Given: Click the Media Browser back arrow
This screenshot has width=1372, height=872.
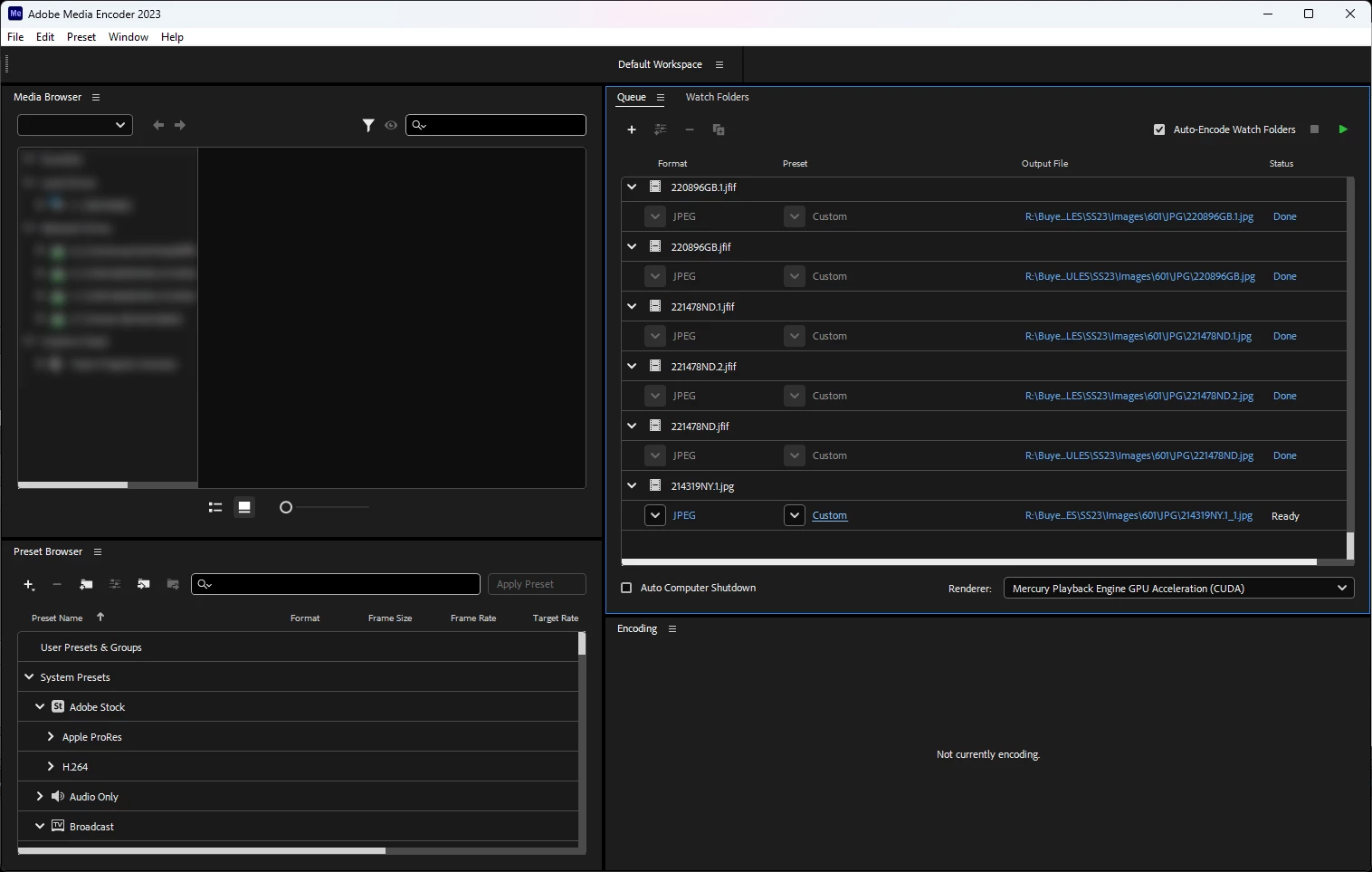Looking at the screenshot, I should pos(158,125).
